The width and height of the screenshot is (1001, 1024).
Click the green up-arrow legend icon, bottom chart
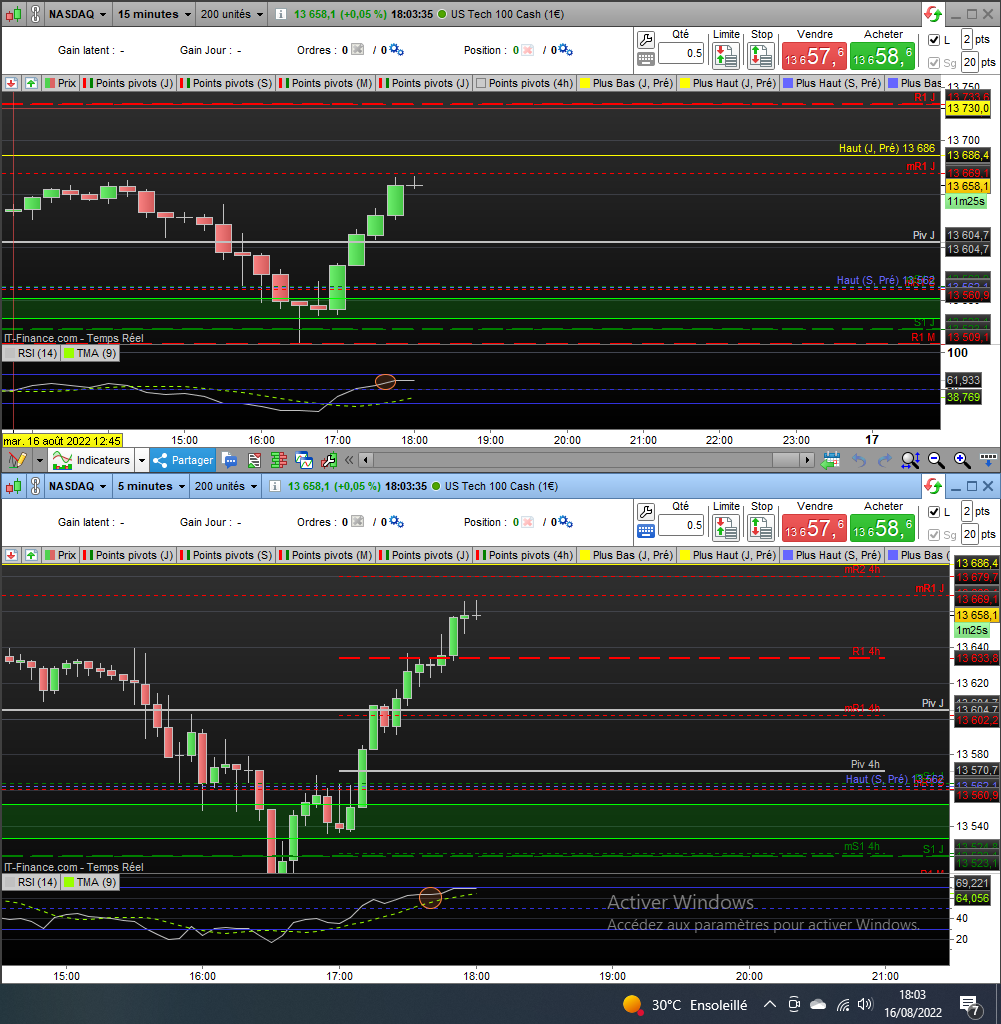31,555
